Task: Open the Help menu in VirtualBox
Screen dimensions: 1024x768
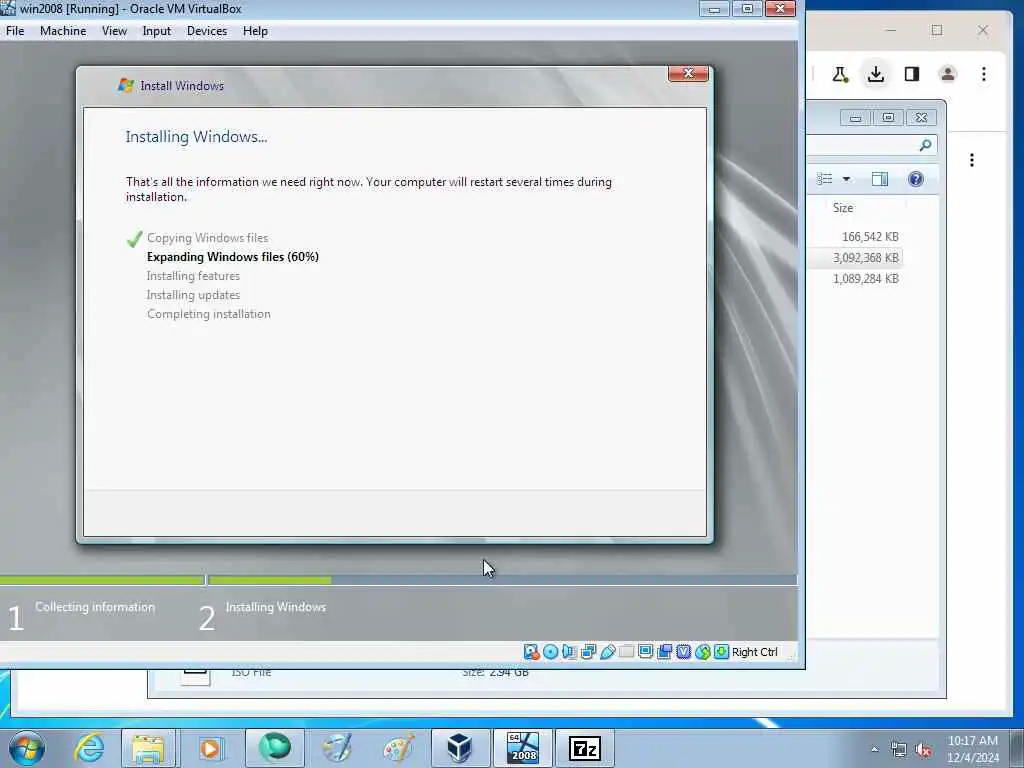Action: coord(255,31)
